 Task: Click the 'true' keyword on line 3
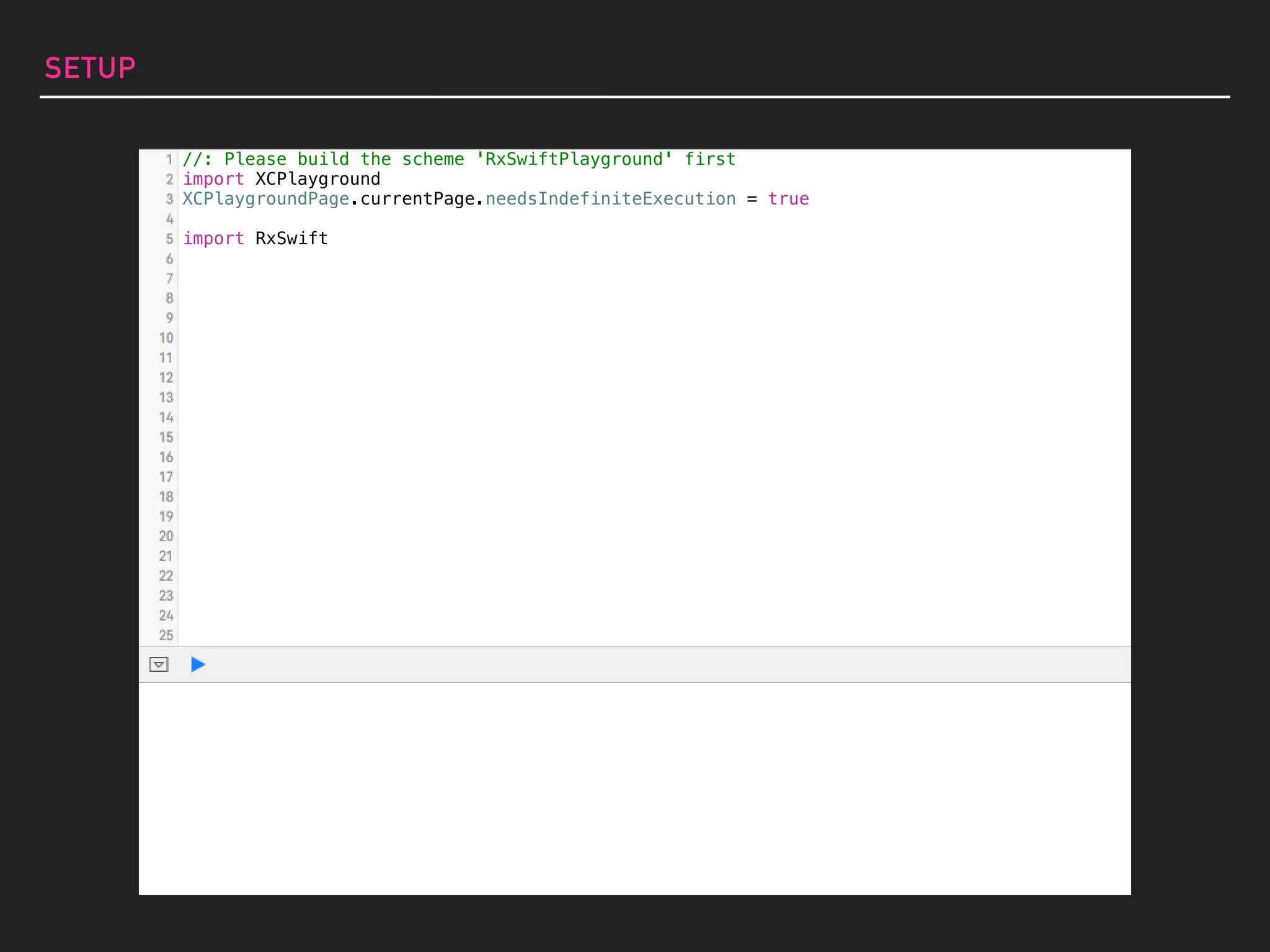[788, 199]
